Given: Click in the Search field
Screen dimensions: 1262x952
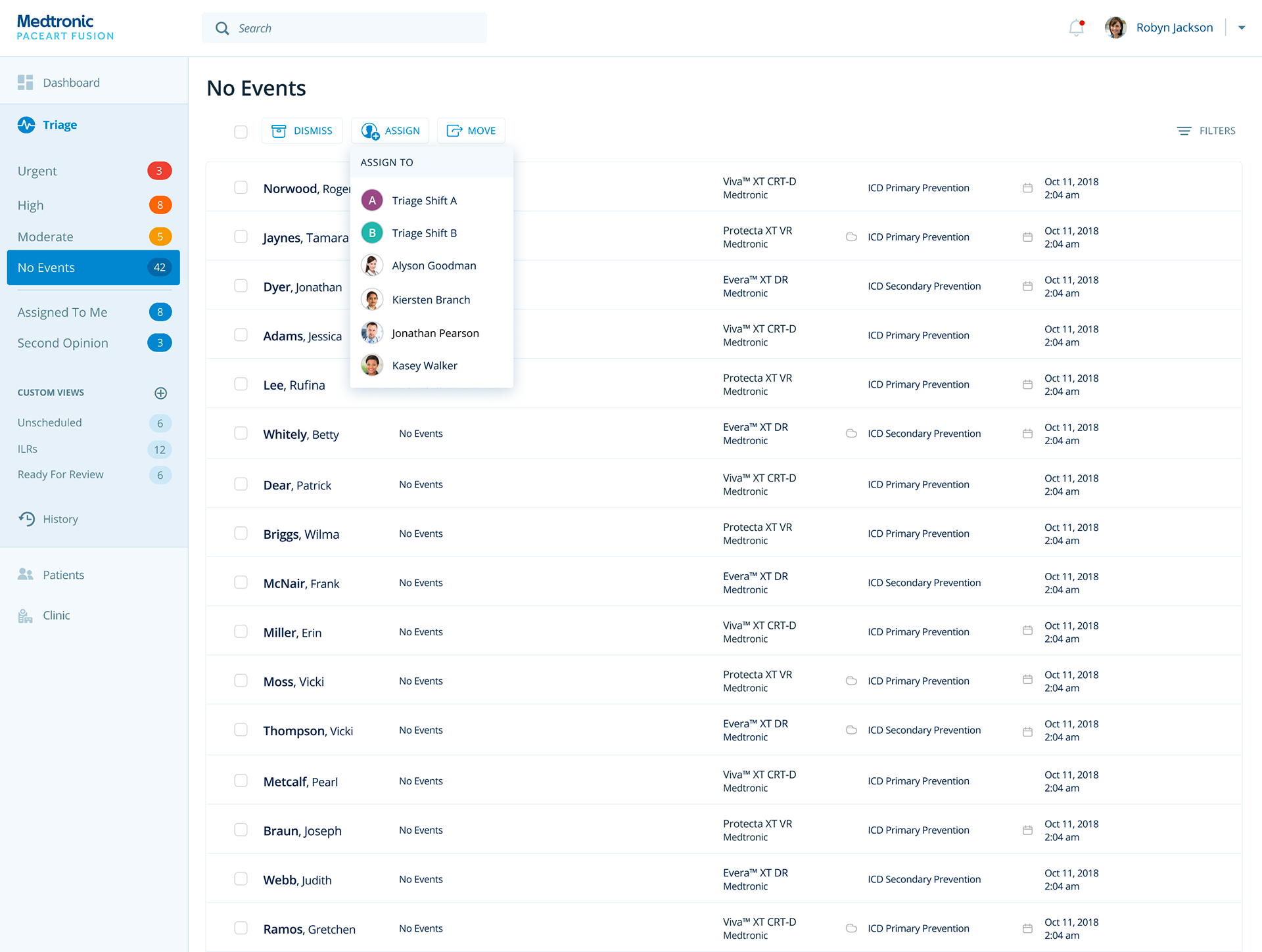Looking at the screenshot, I should tap(344, 28).
